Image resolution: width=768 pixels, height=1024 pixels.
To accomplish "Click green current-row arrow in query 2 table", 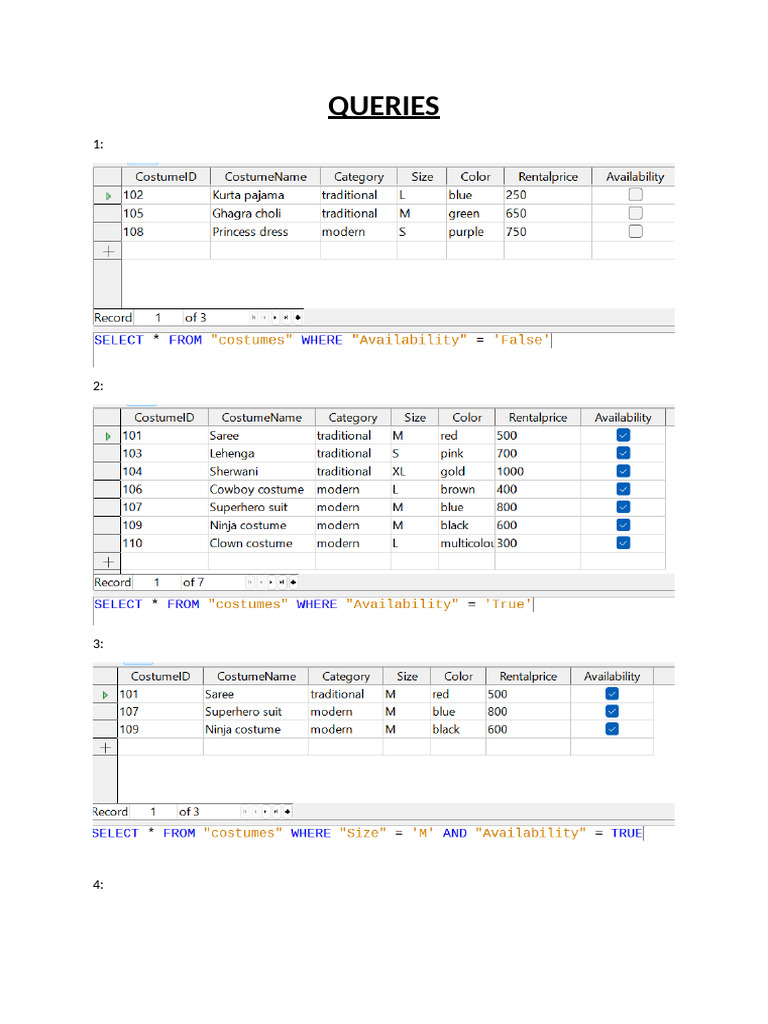I will (x=108, y=436).
